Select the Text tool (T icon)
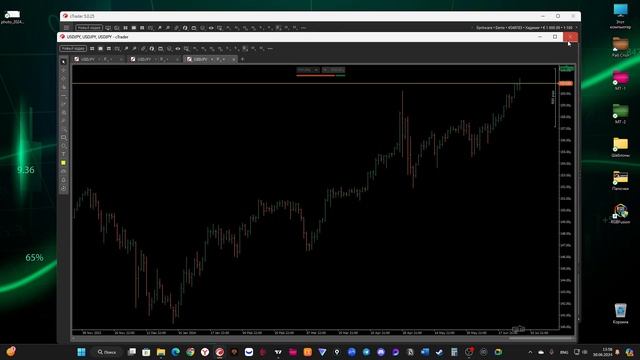The image size is (640, 360). click(x=63, y=154)
